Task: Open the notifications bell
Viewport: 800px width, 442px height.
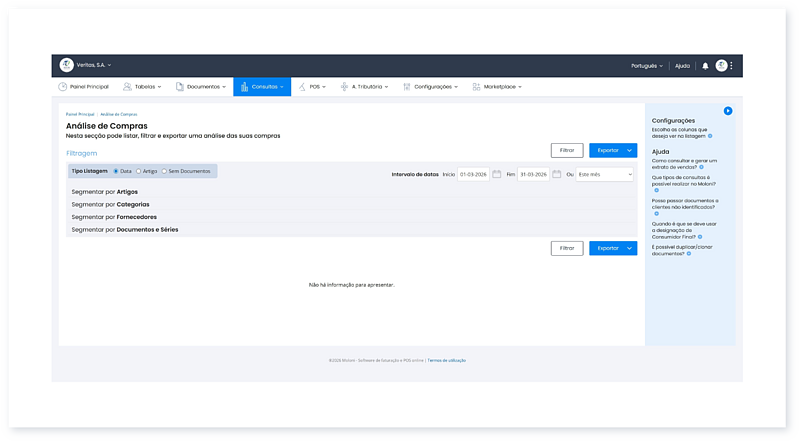Action: coord(705,66)
